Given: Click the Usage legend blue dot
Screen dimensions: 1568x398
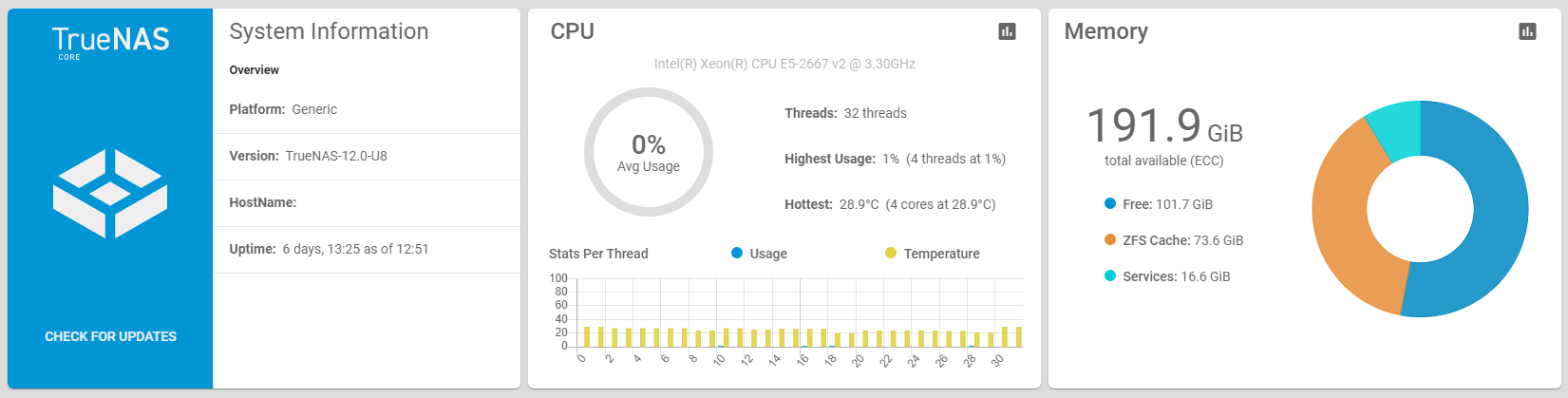Looking at the screenshot, I should 737,253.
